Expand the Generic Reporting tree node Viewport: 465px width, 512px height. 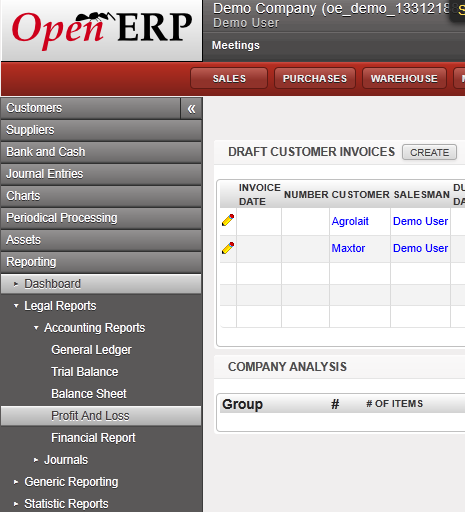[16, 482]
